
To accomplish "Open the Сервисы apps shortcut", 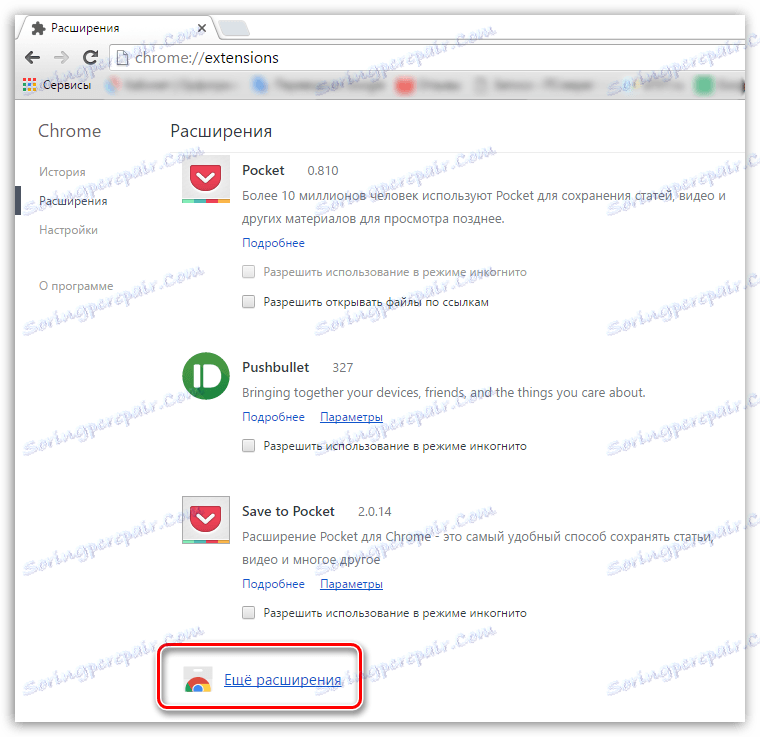I will pos(57,85).
